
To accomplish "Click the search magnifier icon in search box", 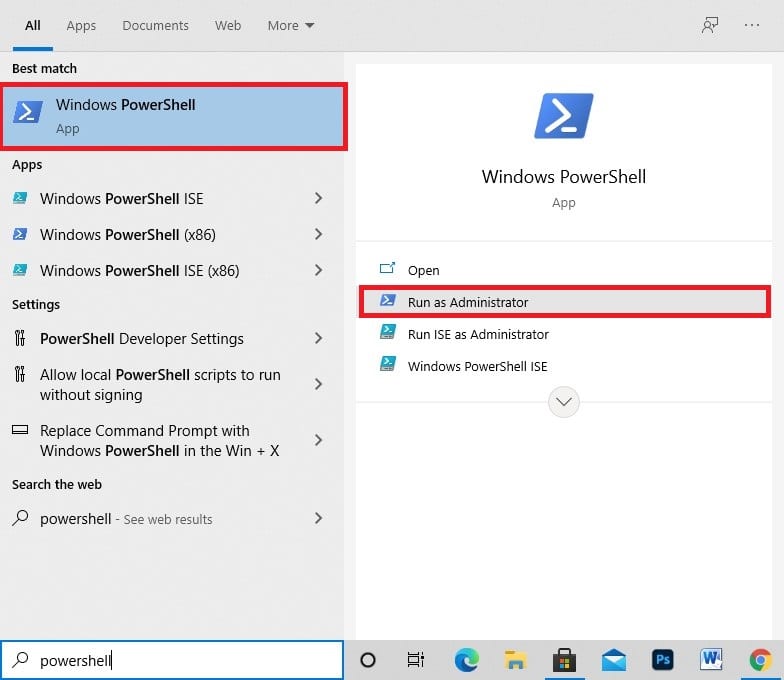I will (20, 660).
